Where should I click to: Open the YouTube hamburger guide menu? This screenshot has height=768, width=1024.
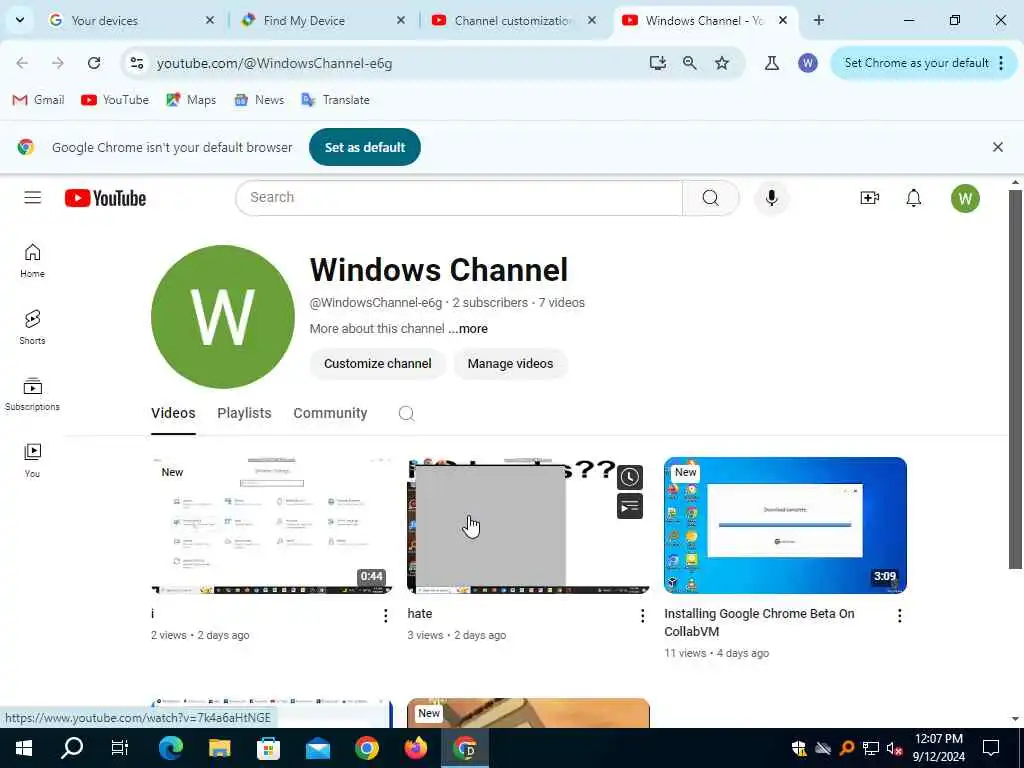tap(33, 197)
